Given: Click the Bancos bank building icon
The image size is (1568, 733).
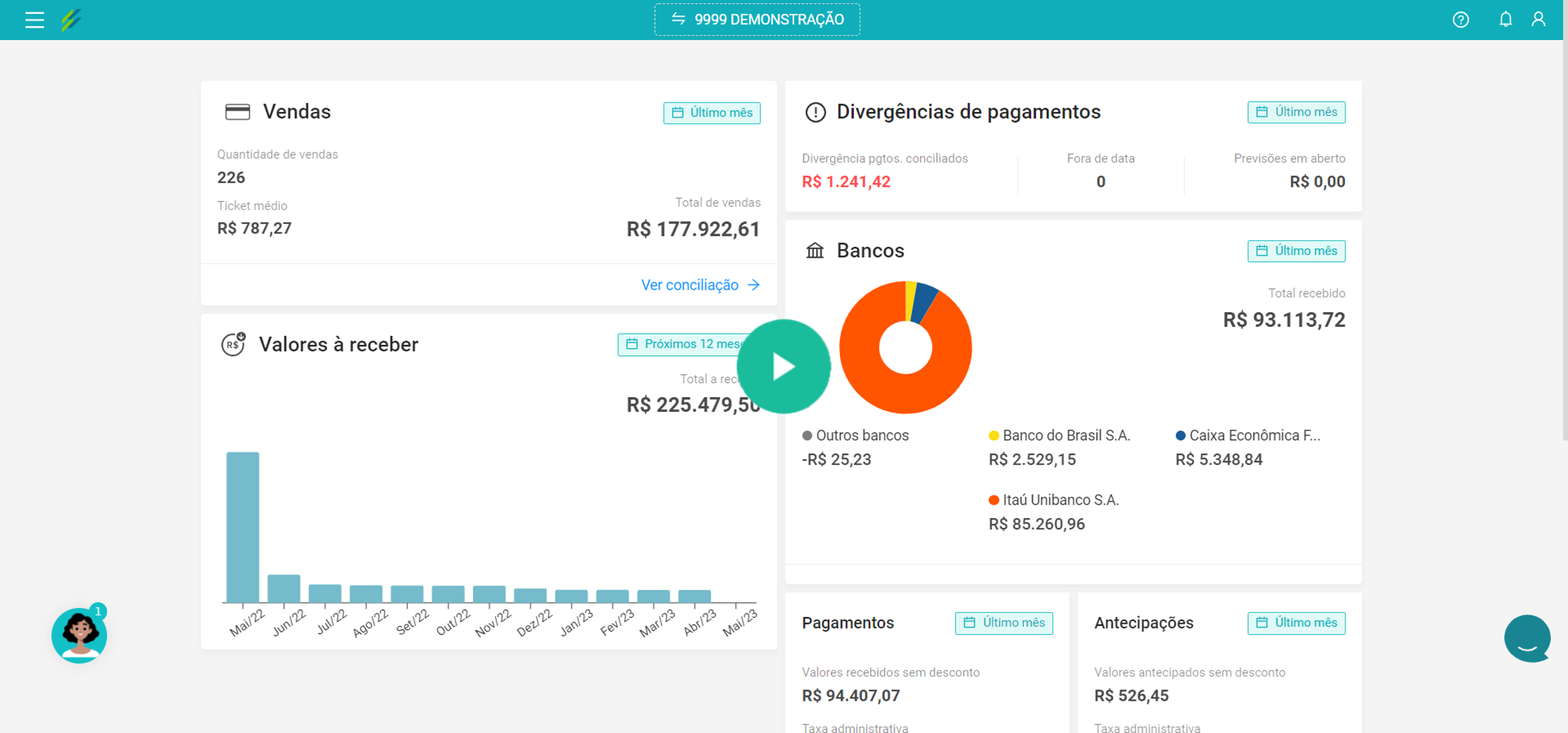Looking at the screenshot, I should point(814,251).
